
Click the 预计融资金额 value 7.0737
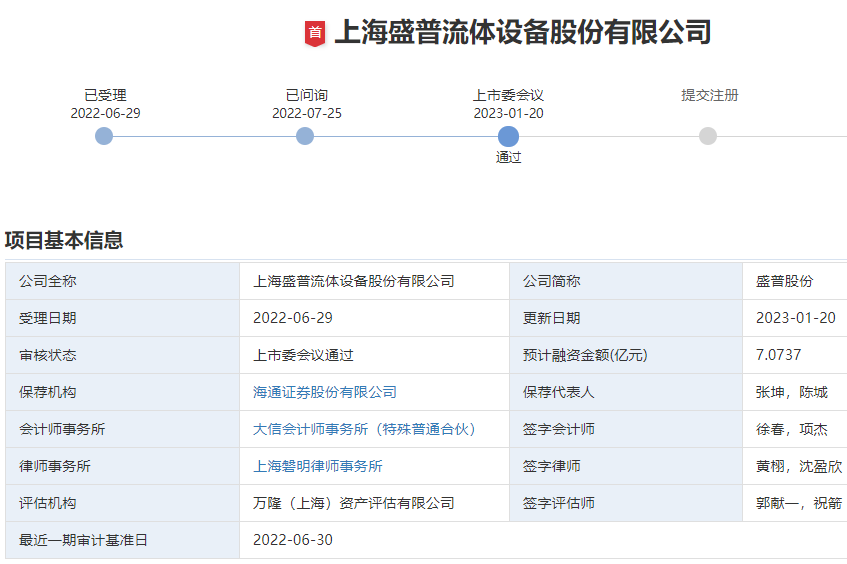coord(778,355)
